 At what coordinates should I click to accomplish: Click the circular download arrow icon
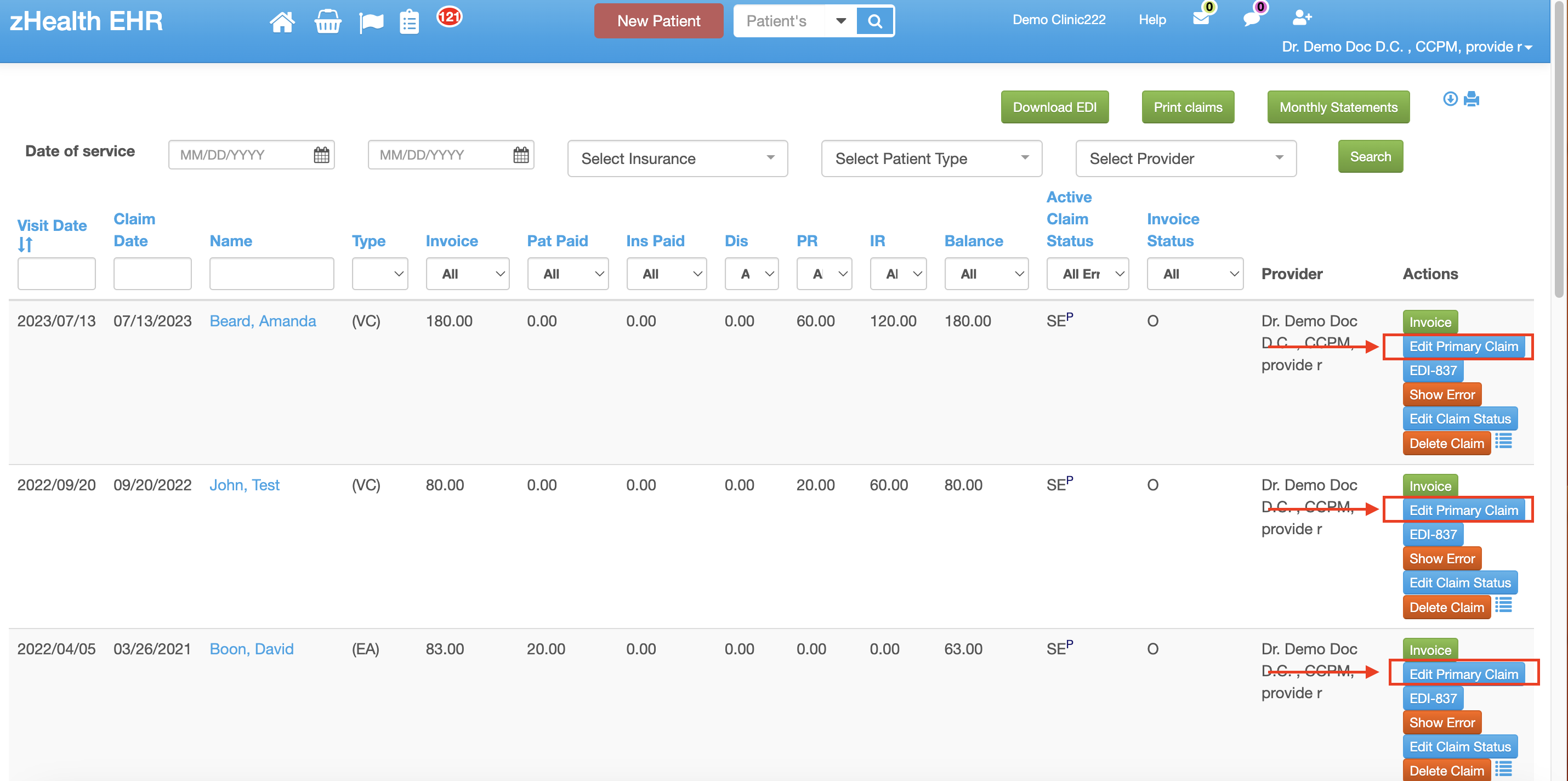tap(1451, 99)
